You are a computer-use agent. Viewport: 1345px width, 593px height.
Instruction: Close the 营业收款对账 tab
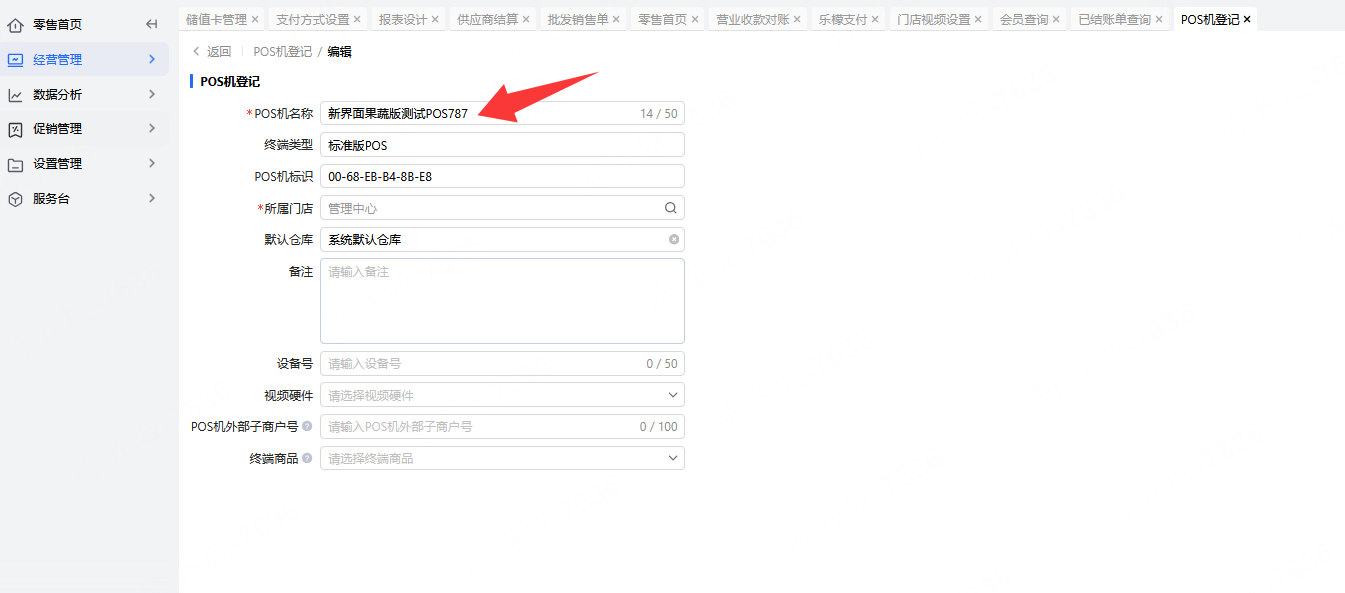[798, 19]
